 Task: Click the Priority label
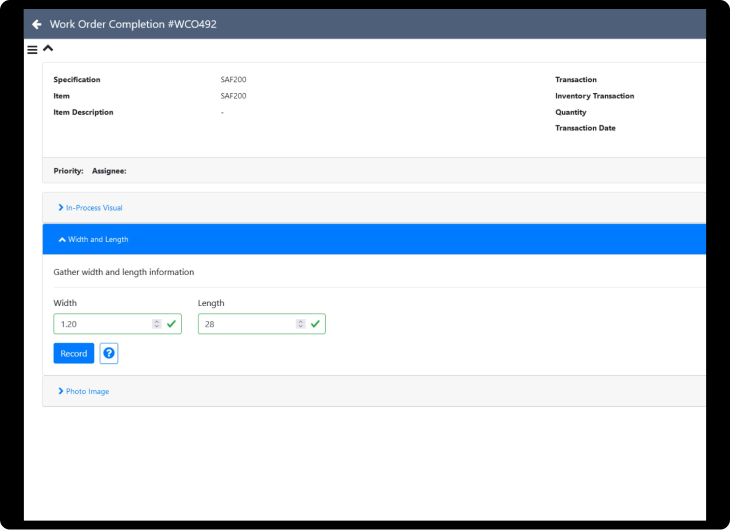pos(68,171)
